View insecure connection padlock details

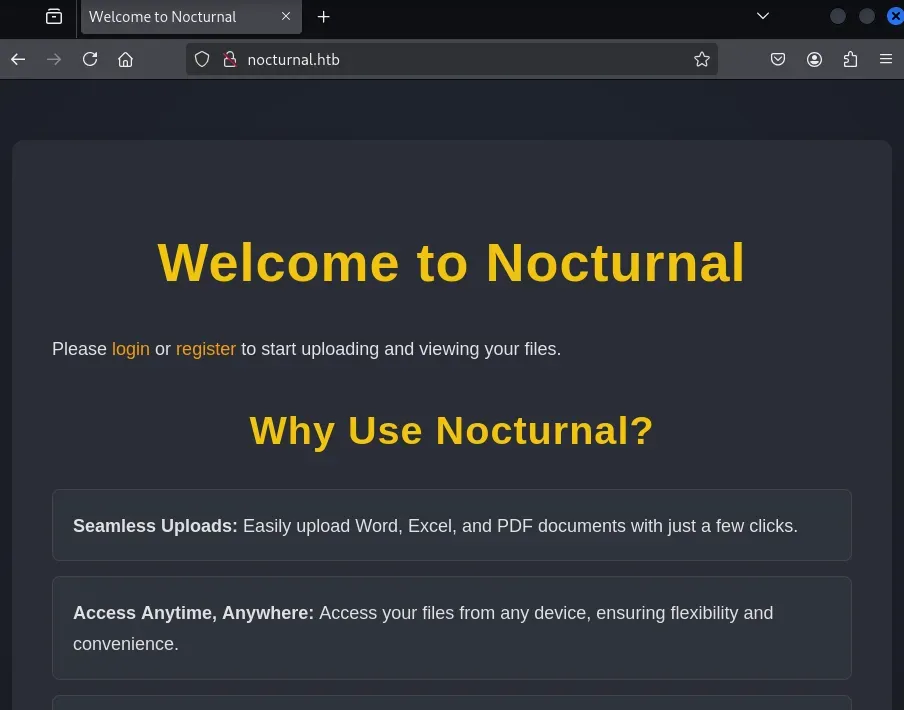(x=229, y=59)
